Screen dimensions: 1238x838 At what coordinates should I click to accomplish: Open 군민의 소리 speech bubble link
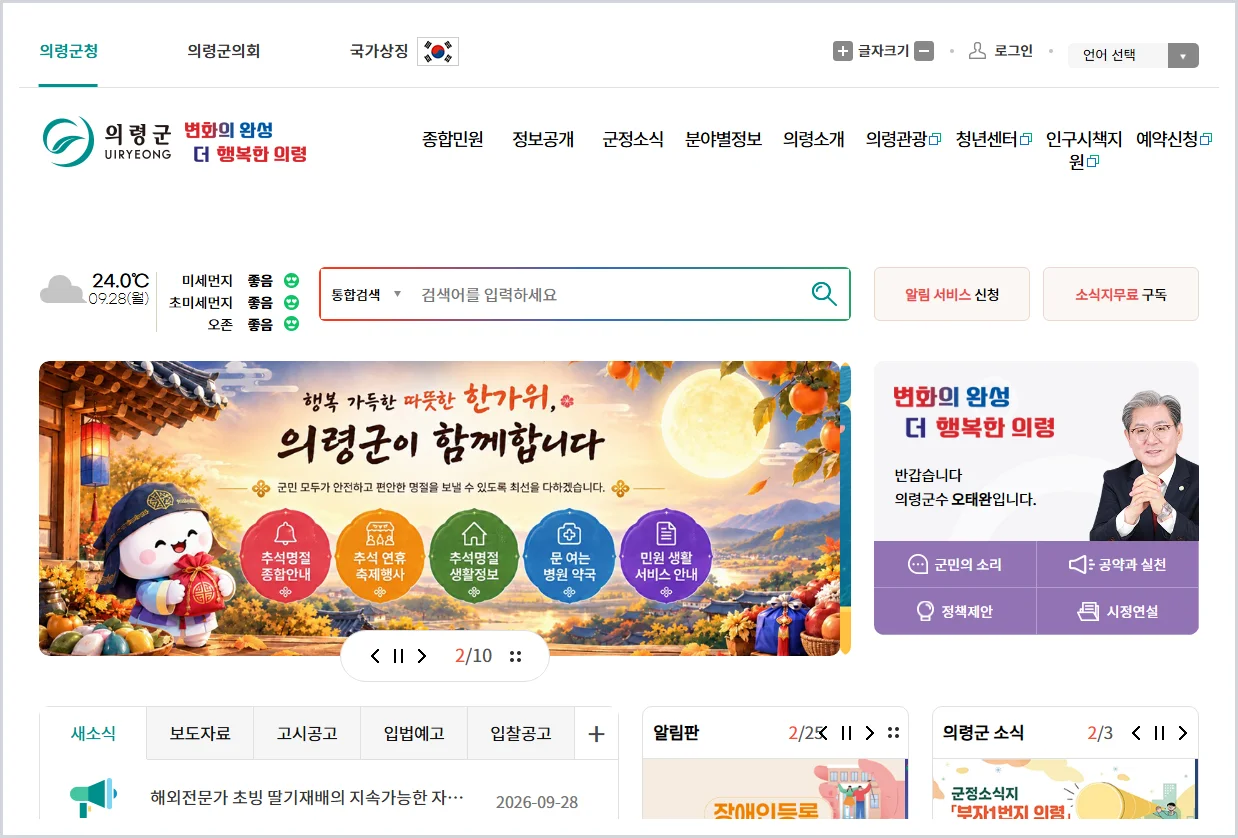(955, 565)
